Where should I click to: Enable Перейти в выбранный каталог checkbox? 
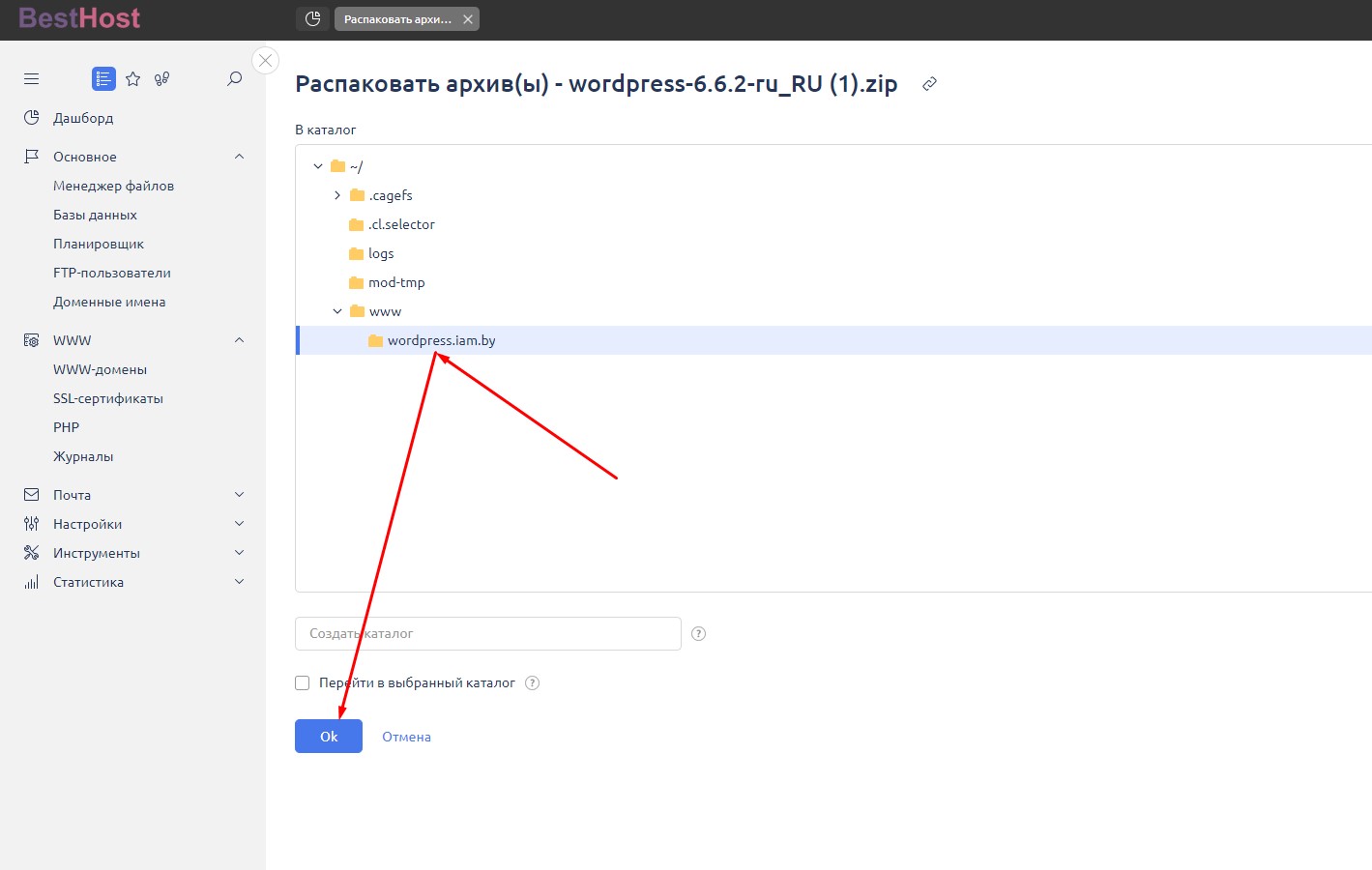point(303,683)
